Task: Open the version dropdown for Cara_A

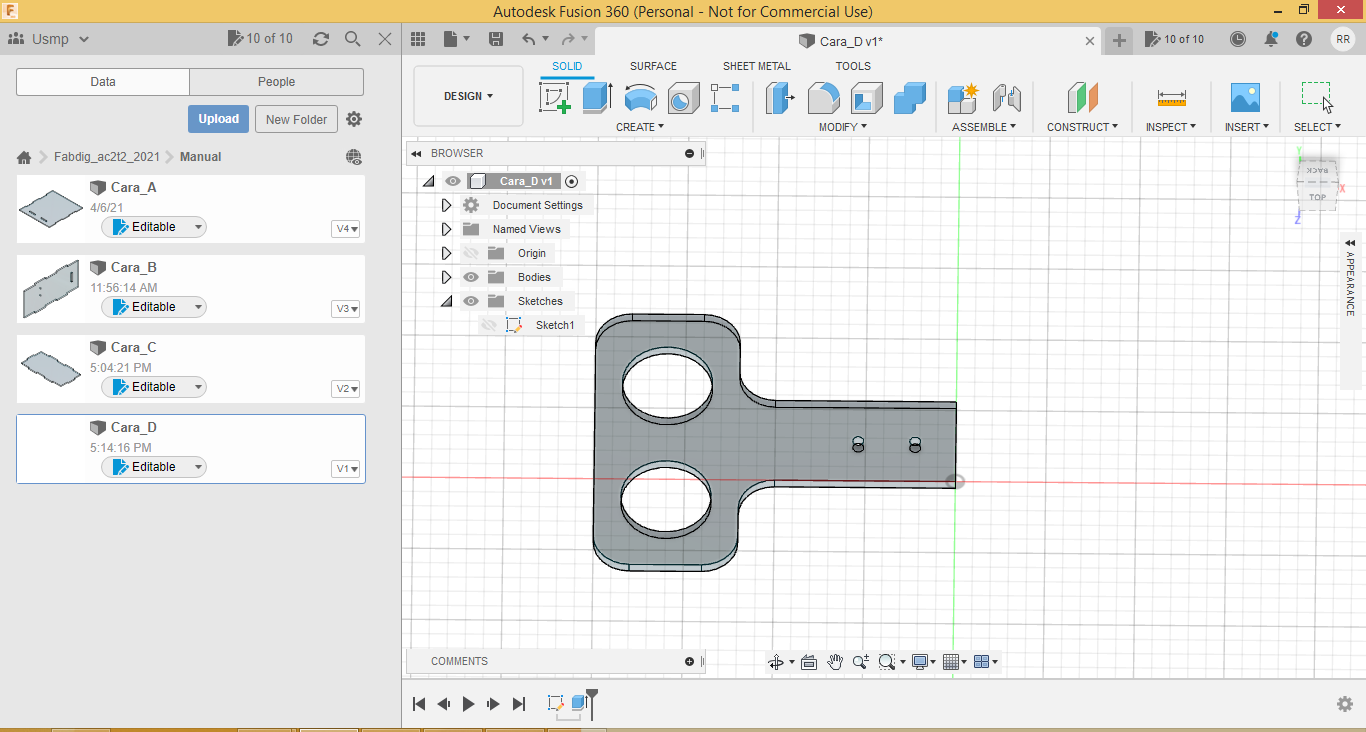Action: coord(346,229)
